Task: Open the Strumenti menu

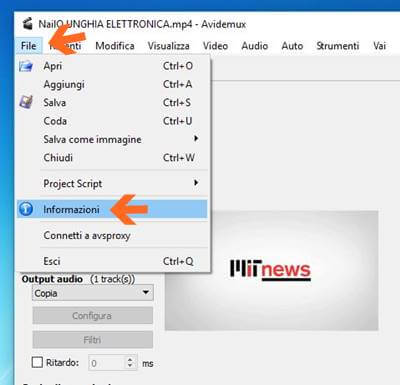Action: 337,46
